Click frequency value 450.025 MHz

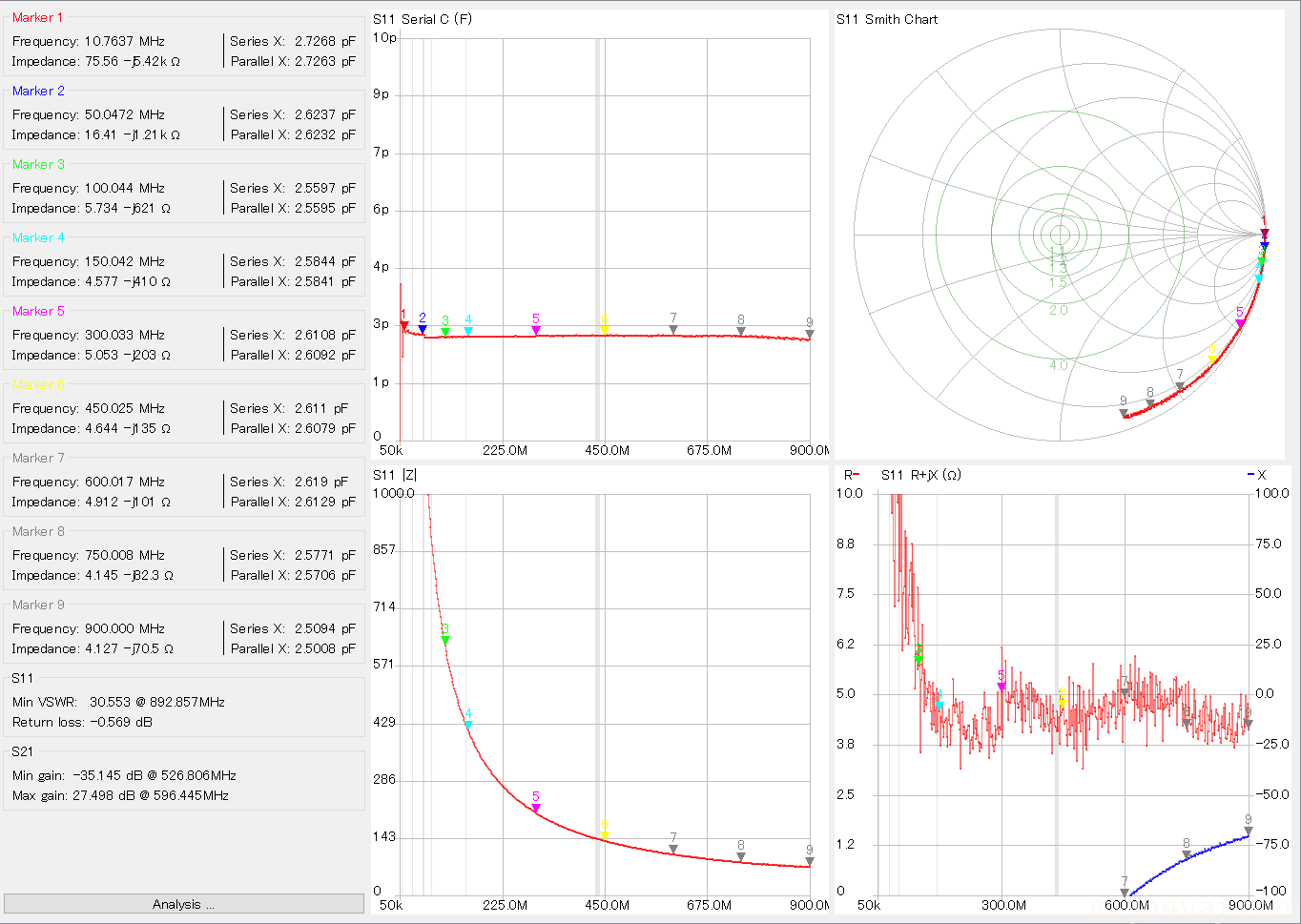click(125, 408)
